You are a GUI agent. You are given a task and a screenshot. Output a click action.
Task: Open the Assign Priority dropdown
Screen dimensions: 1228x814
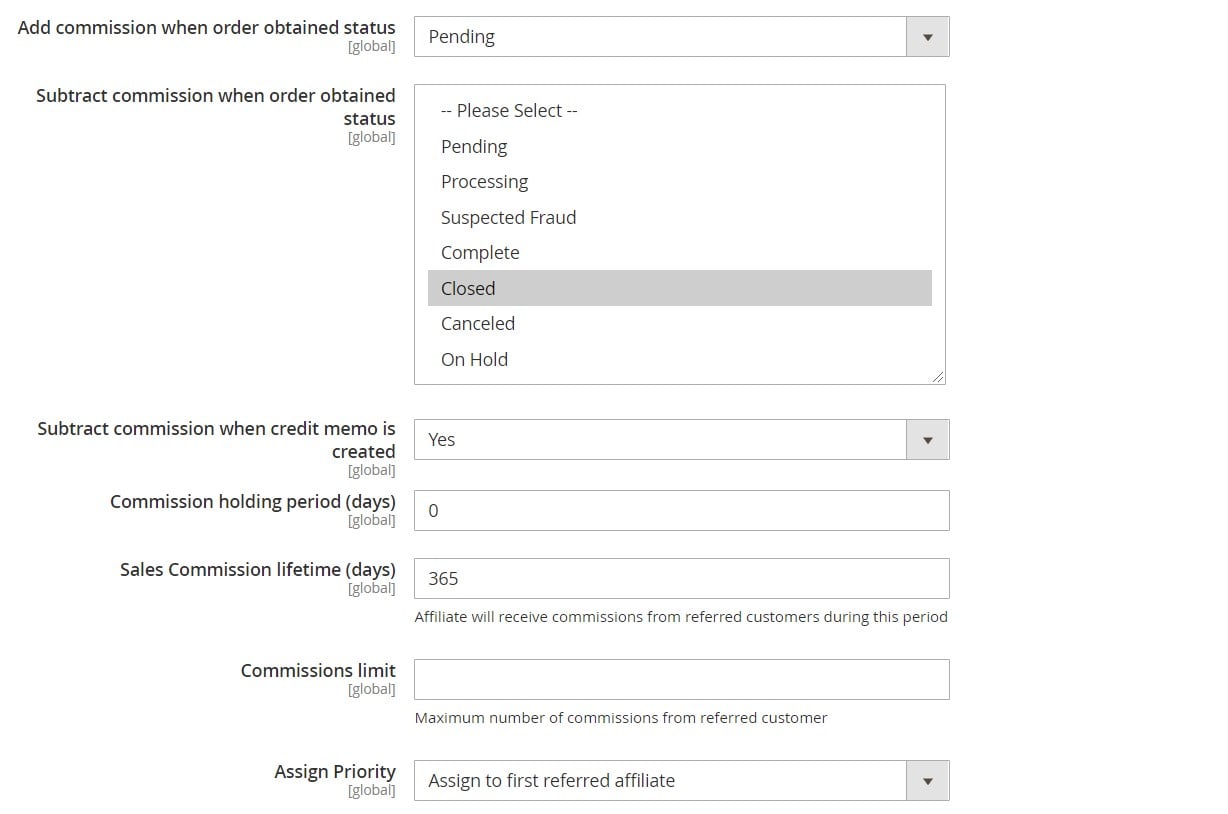point(681,781)
